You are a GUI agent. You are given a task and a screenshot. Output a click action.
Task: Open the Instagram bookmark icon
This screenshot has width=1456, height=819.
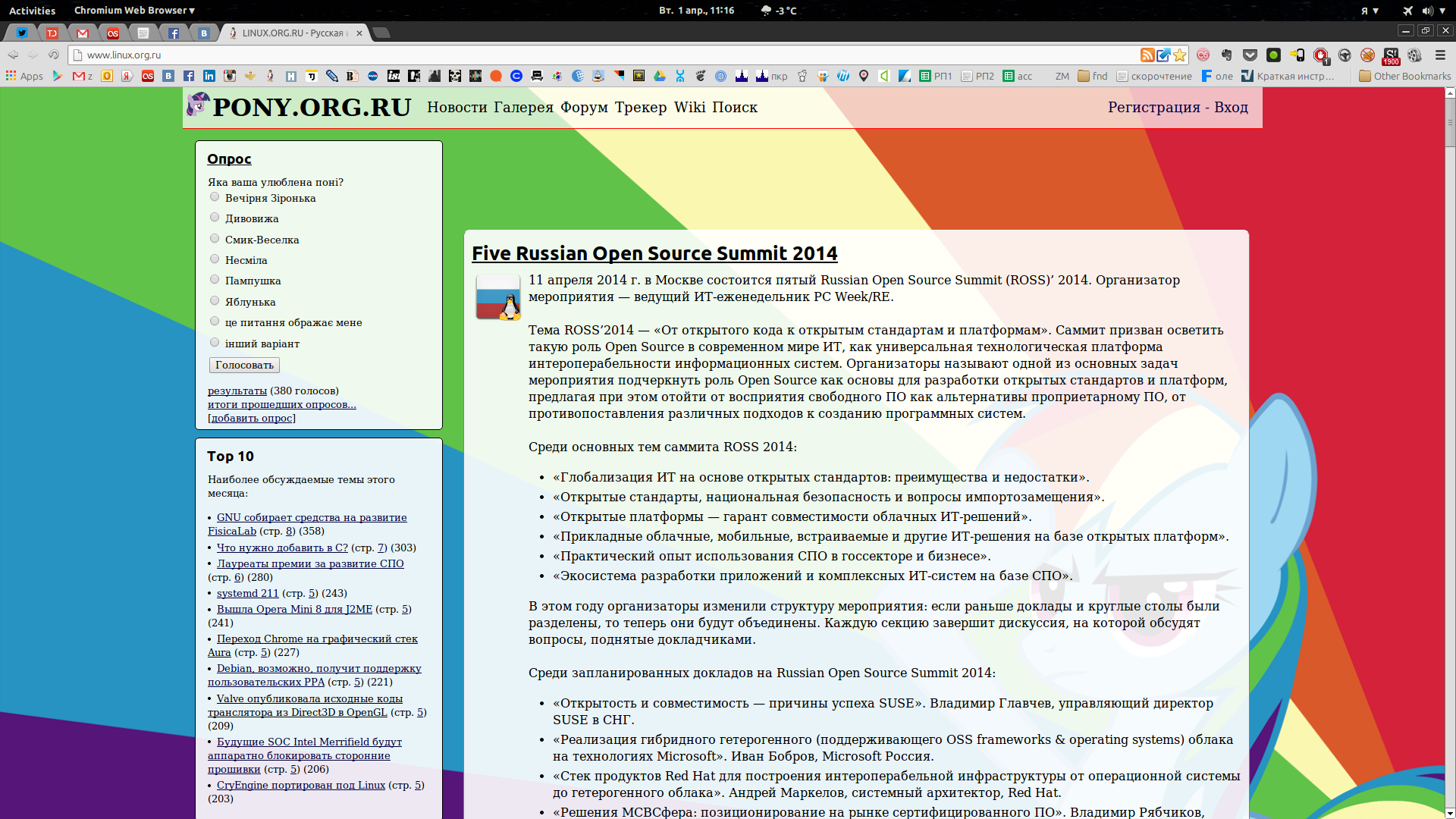coord(230,76)
